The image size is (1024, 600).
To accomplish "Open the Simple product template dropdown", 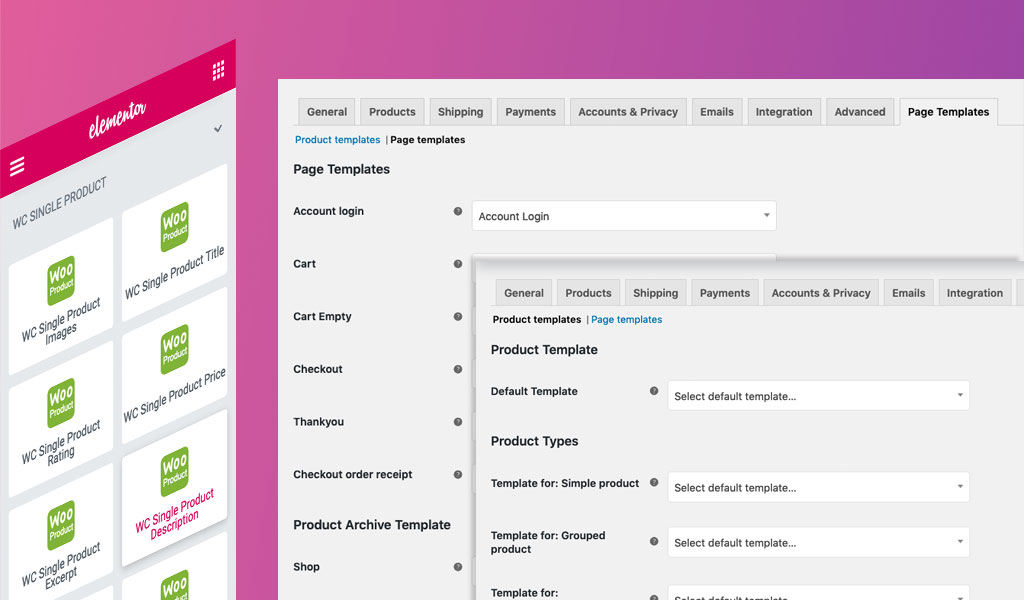I will coord(817,487).
